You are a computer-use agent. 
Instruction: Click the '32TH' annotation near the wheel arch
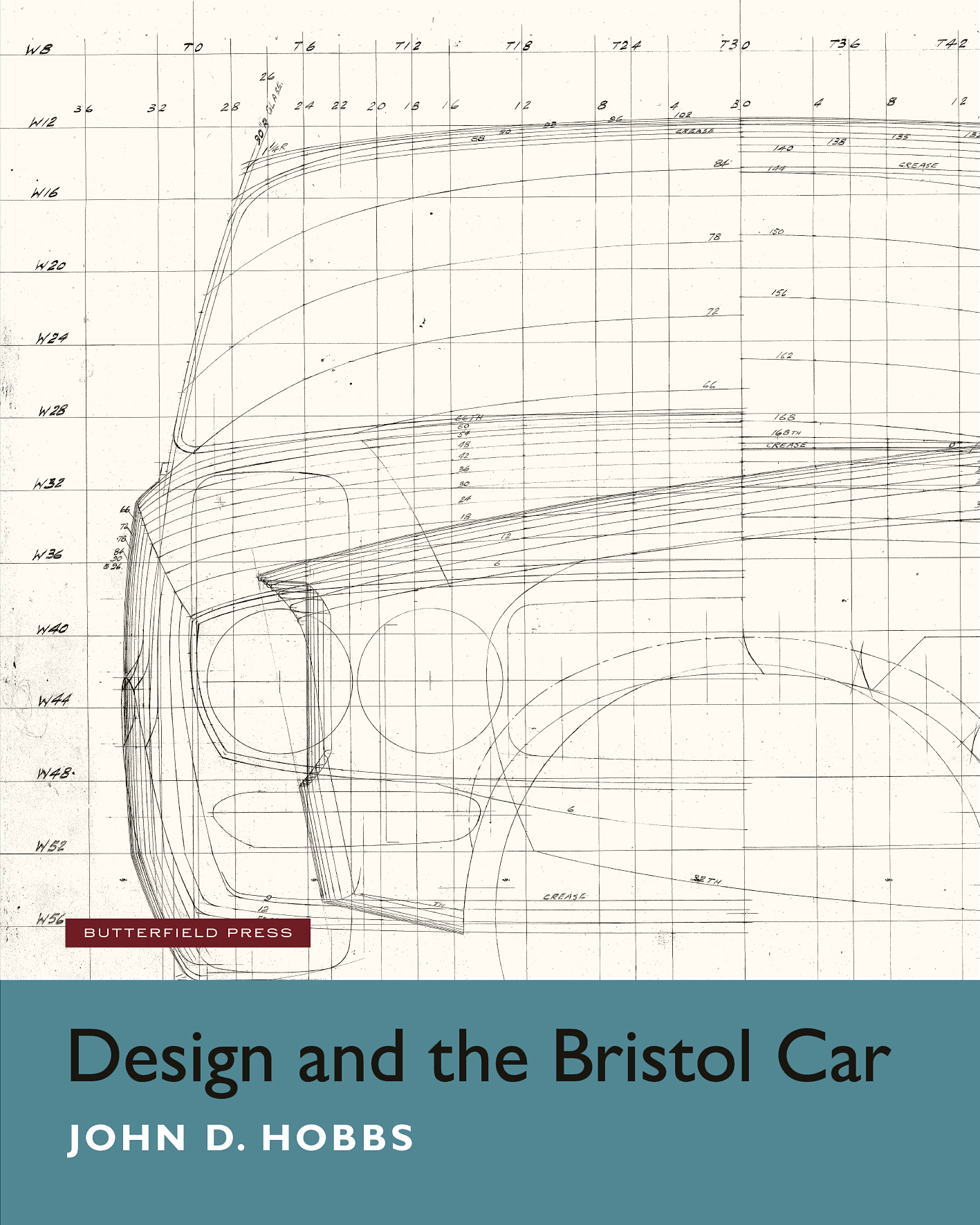707,880
